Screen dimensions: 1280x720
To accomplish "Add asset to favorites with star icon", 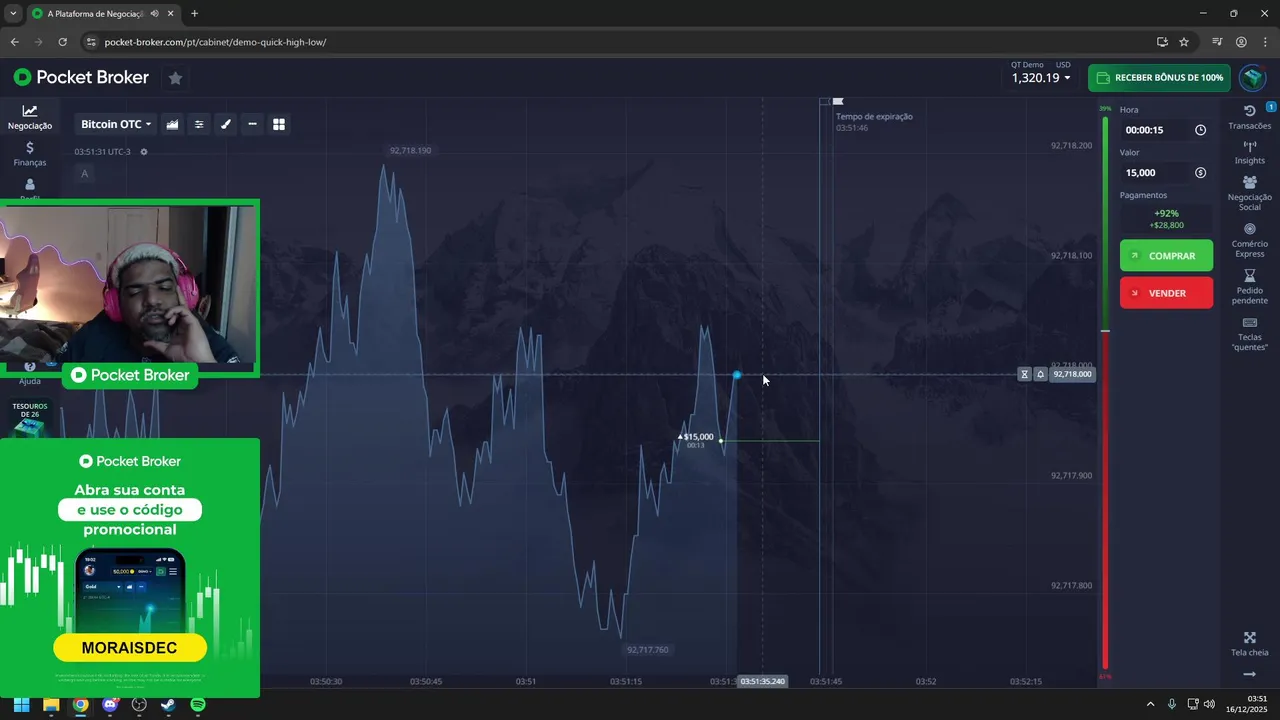I will 175,78.
